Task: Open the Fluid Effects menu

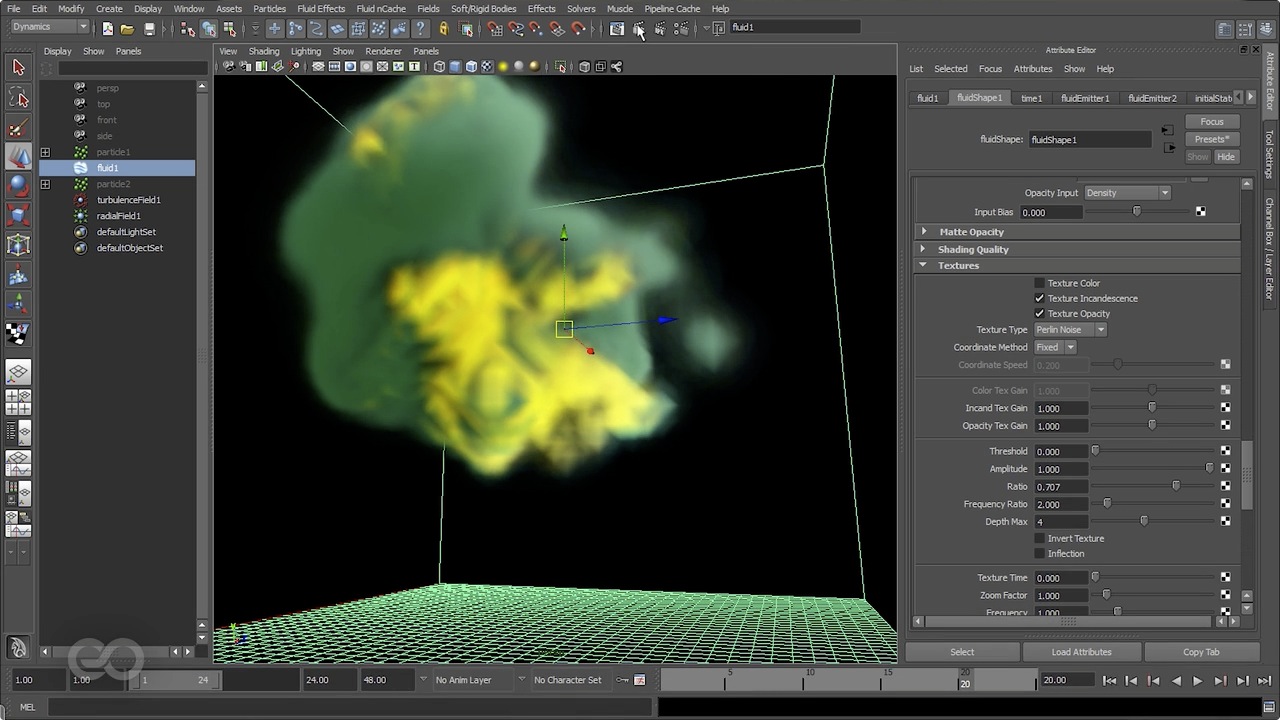Action: (x=320, y=8)
